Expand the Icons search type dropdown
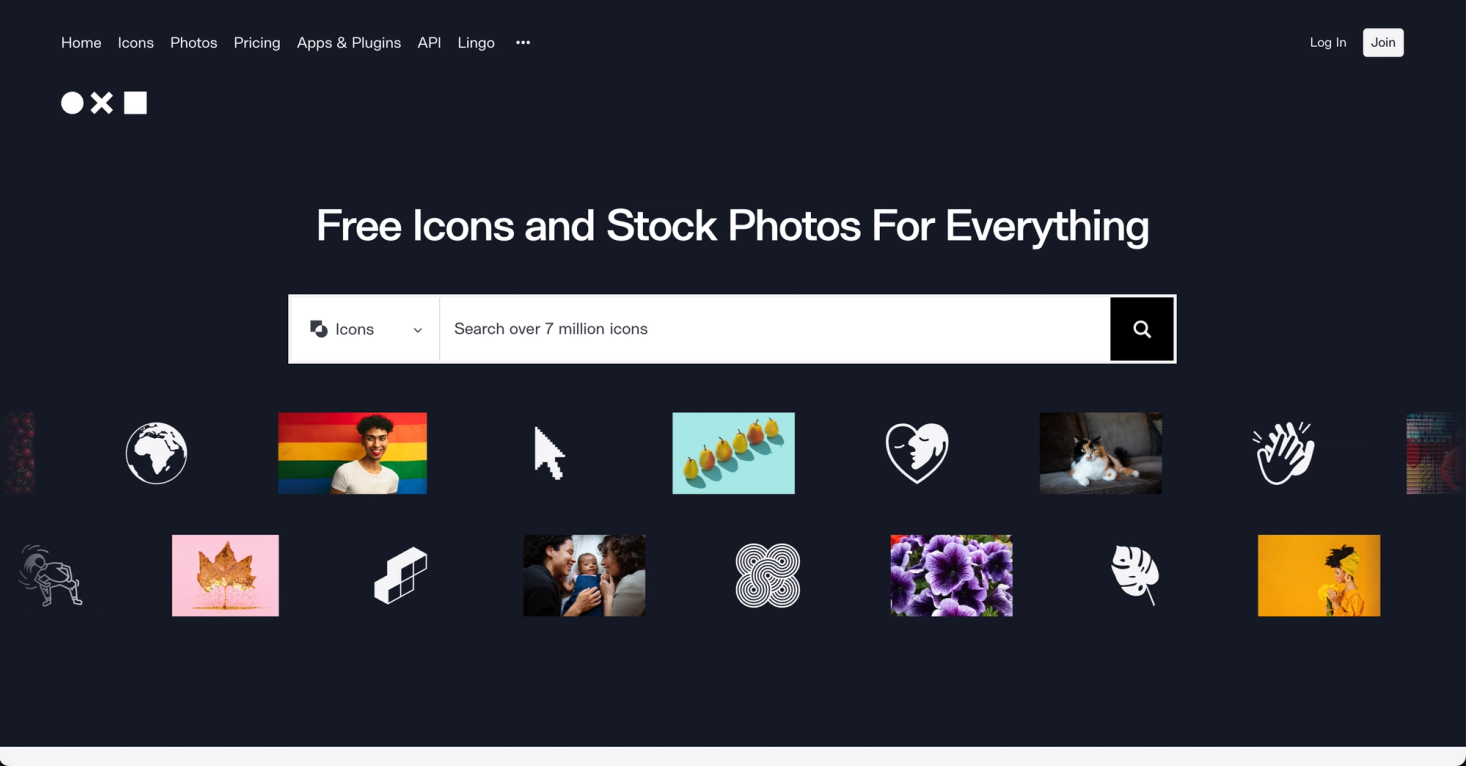Viewport: 1466px width, 766px height. (x=365, y=329)
